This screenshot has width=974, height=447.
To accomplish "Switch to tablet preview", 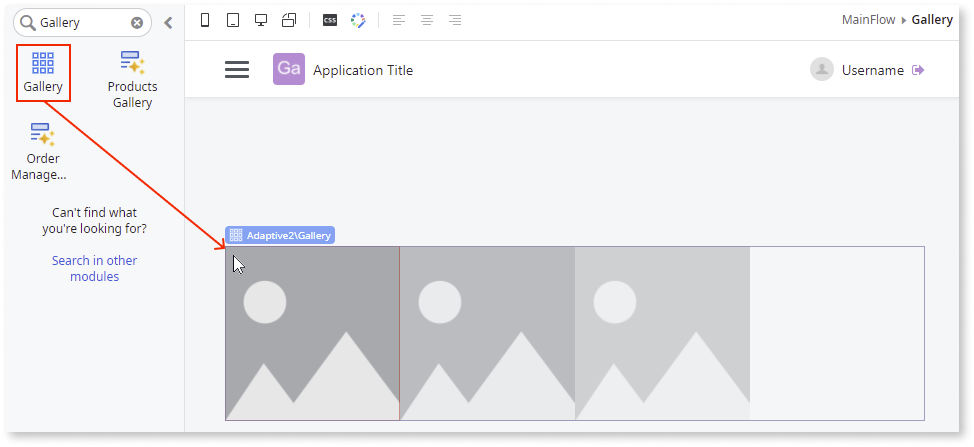I will pos(233,21).
